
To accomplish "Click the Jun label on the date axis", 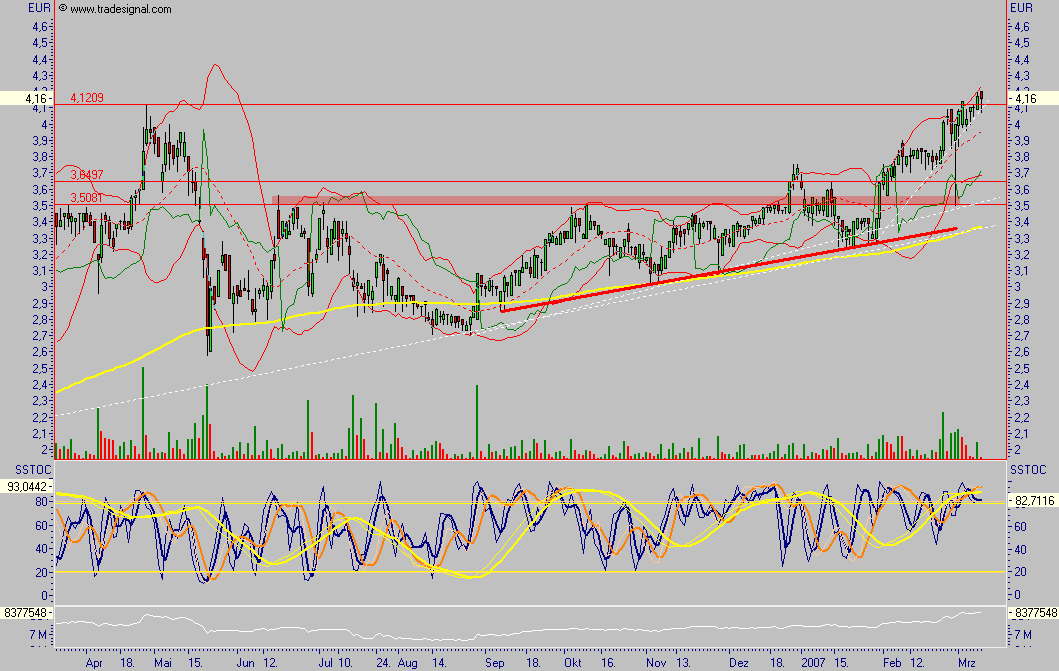I will 245,663.
